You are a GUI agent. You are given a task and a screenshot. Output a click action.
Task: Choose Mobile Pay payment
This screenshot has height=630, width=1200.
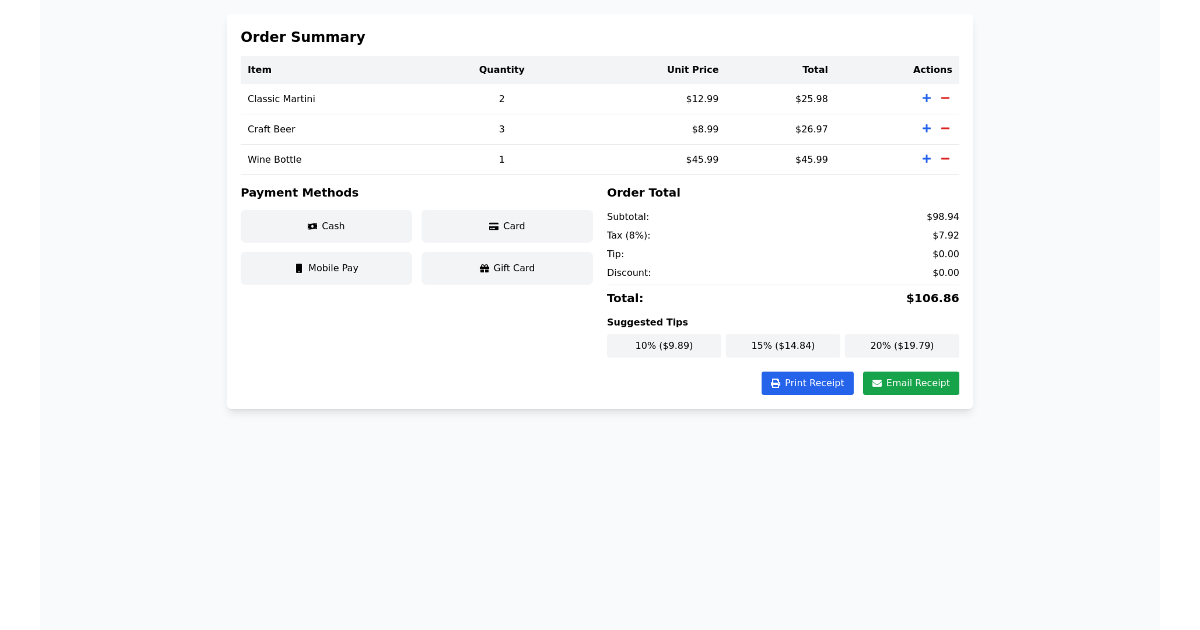click(x=326, y=268)
